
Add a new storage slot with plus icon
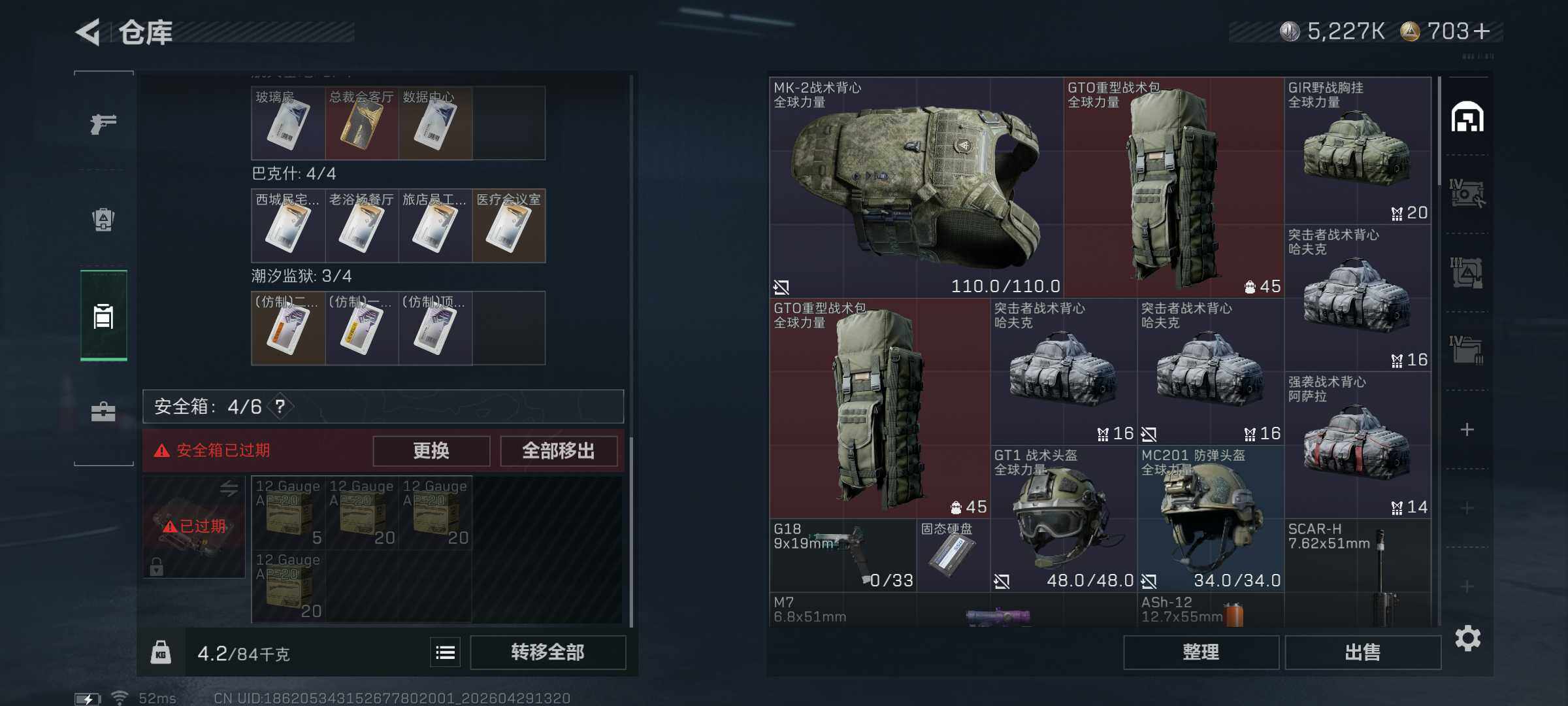pos(1467,429)
